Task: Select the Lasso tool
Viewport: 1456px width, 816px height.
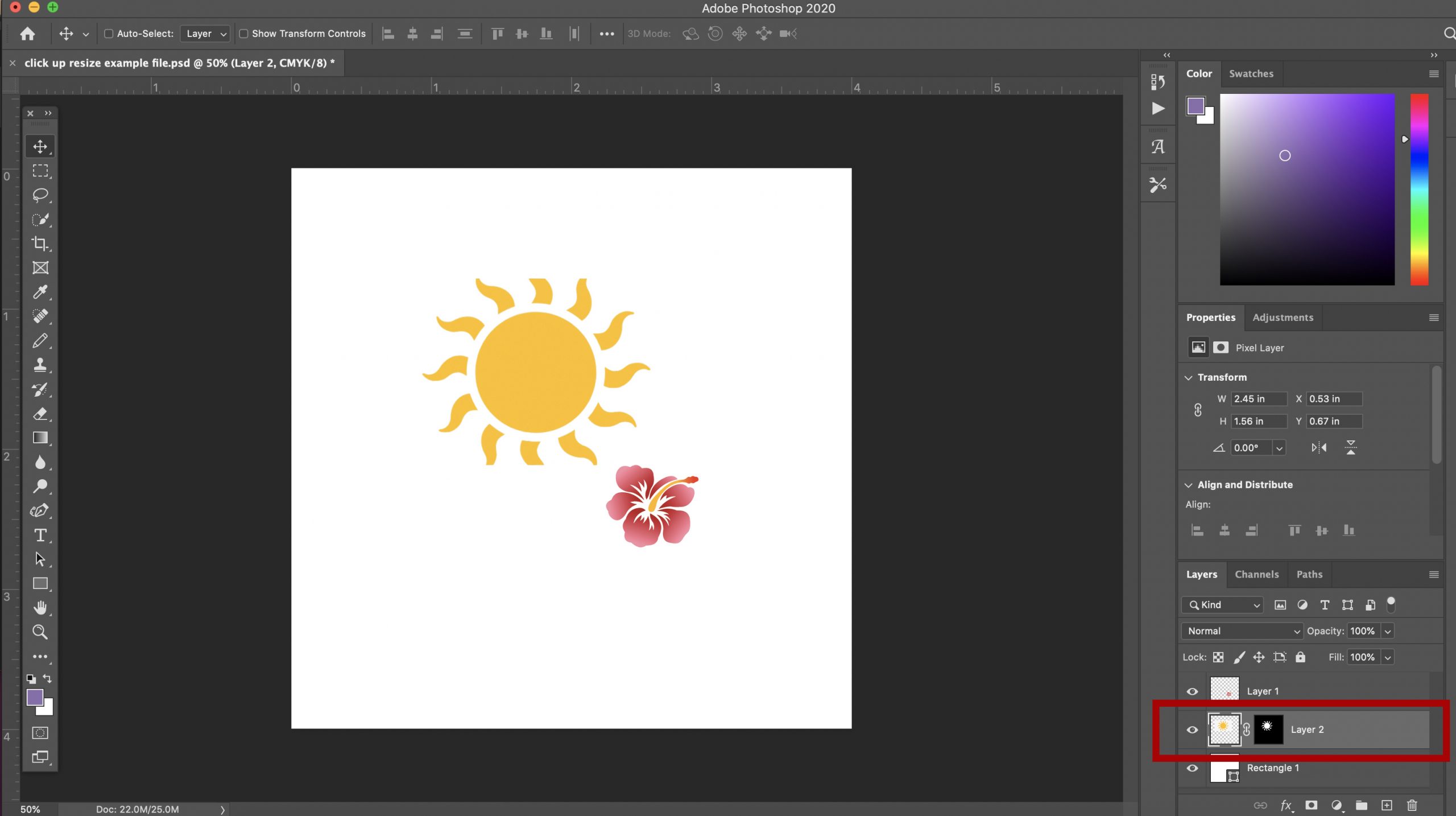Action: coord(40,195)
